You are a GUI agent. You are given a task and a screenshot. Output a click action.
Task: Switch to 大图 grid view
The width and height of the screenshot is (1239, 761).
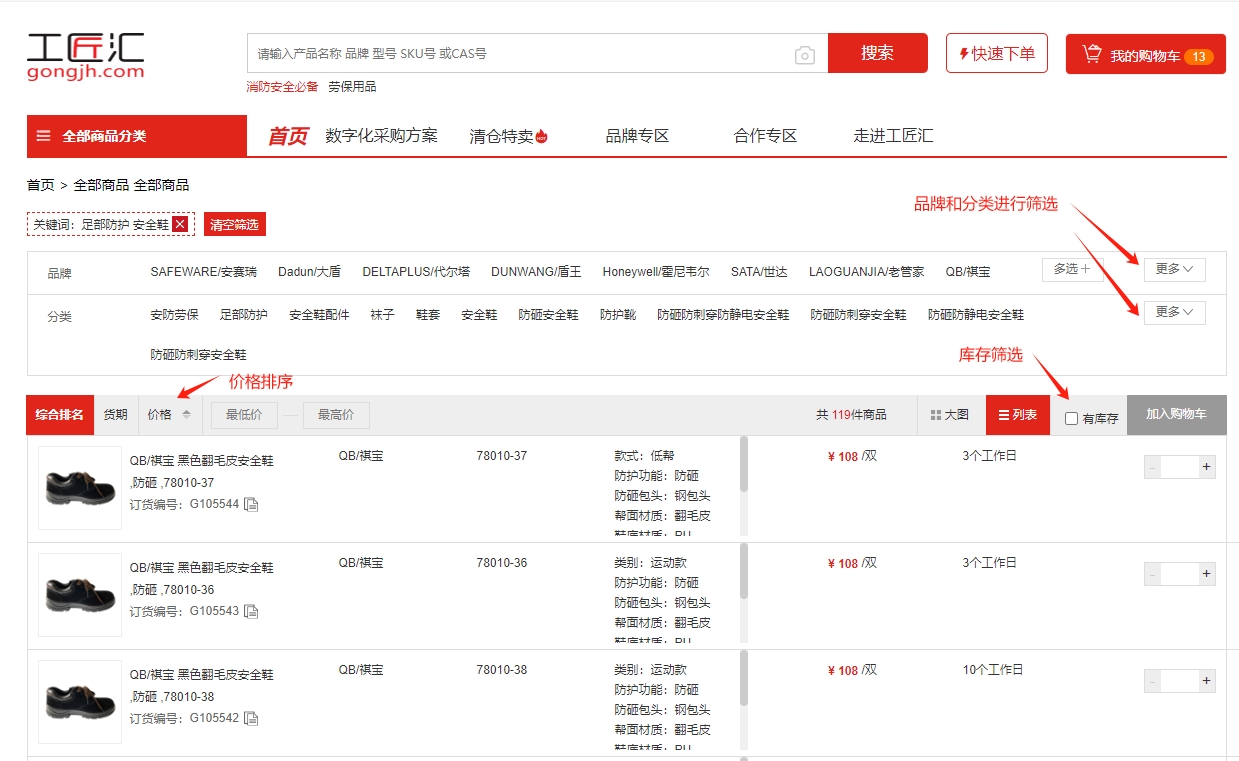click(950, 415)
